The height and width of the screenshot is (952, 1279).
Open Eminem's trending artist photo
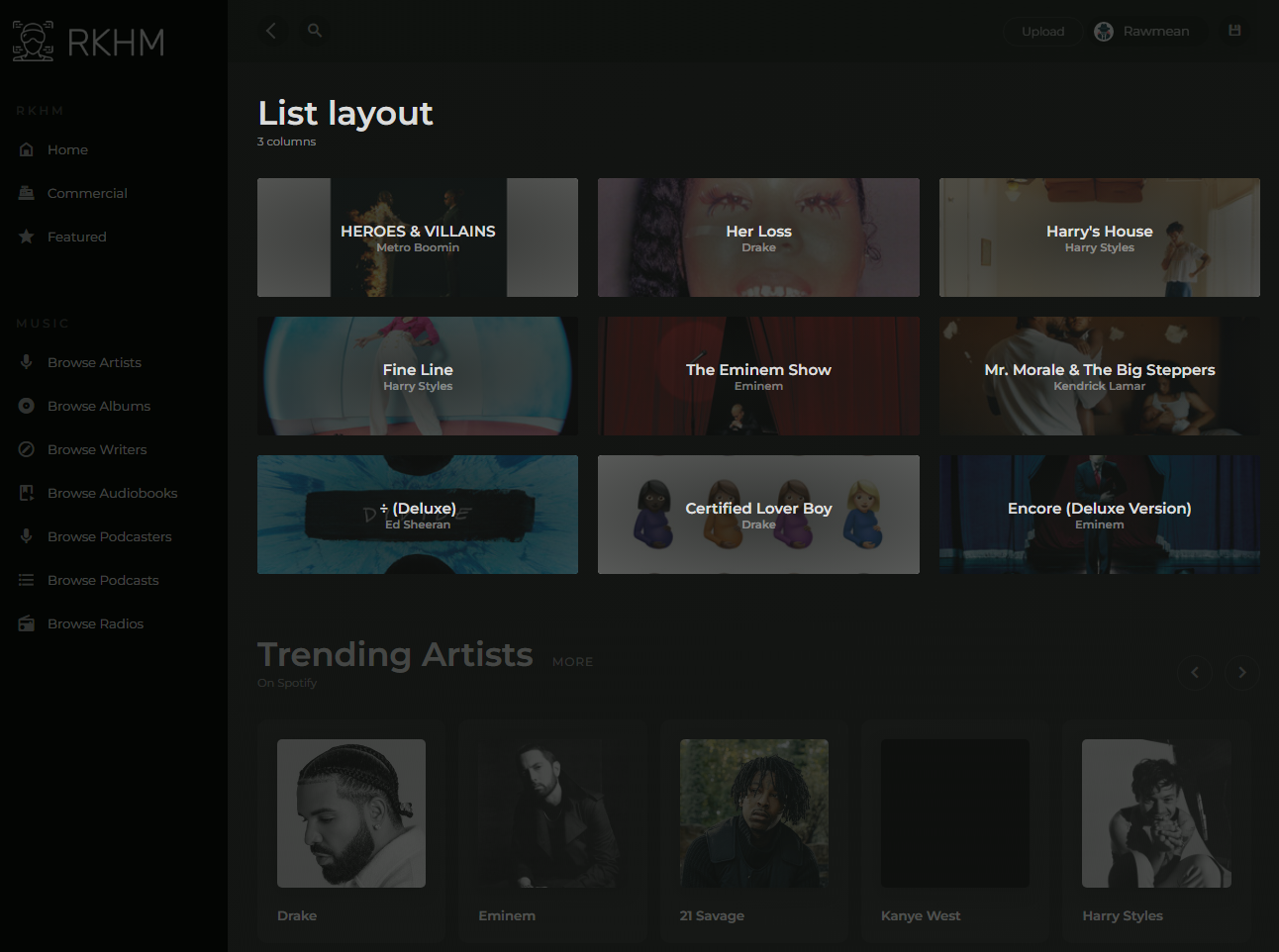tap(552, 813)
